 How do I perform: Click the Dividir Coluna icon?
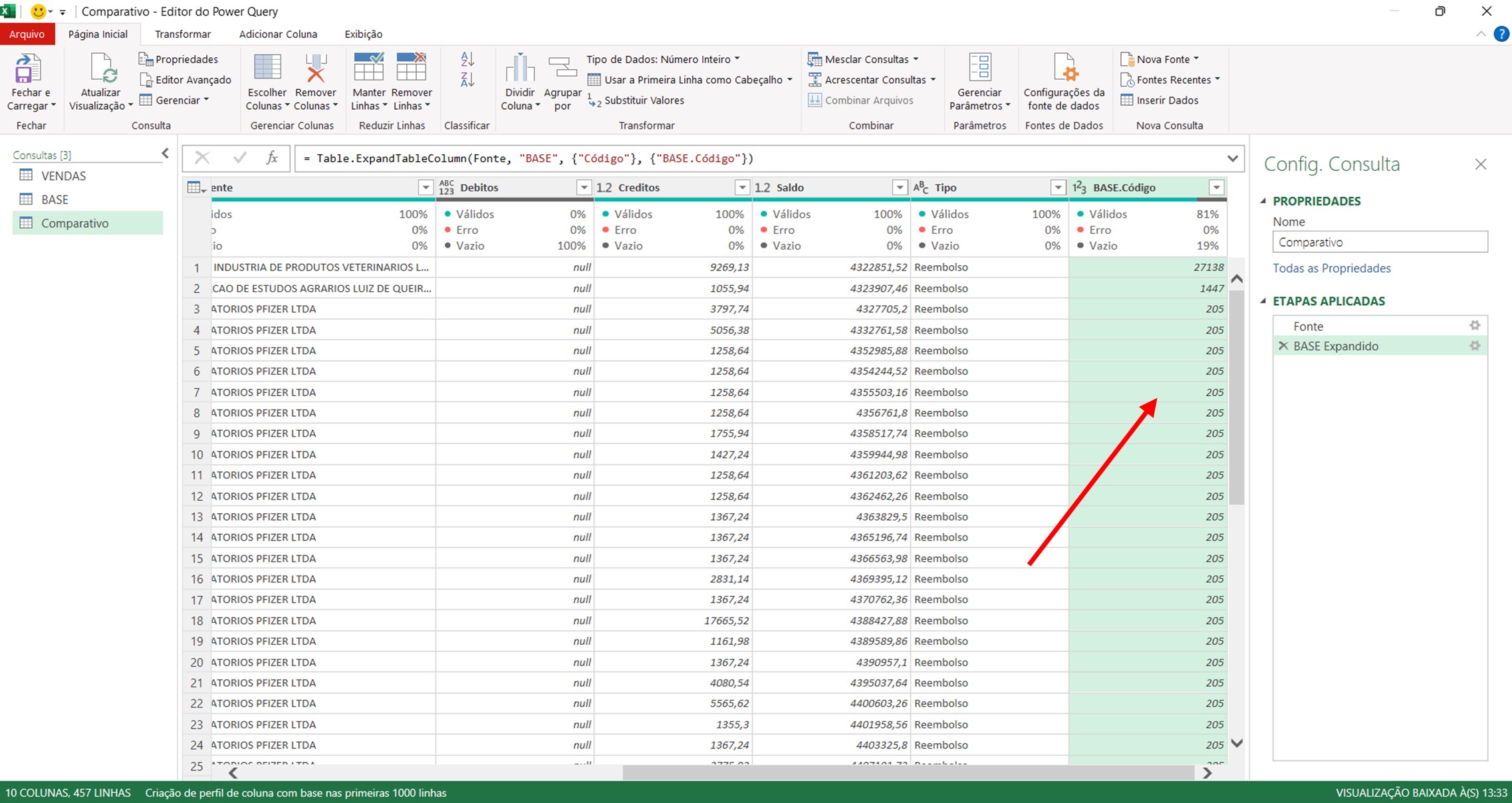click(x=520, y=68)
